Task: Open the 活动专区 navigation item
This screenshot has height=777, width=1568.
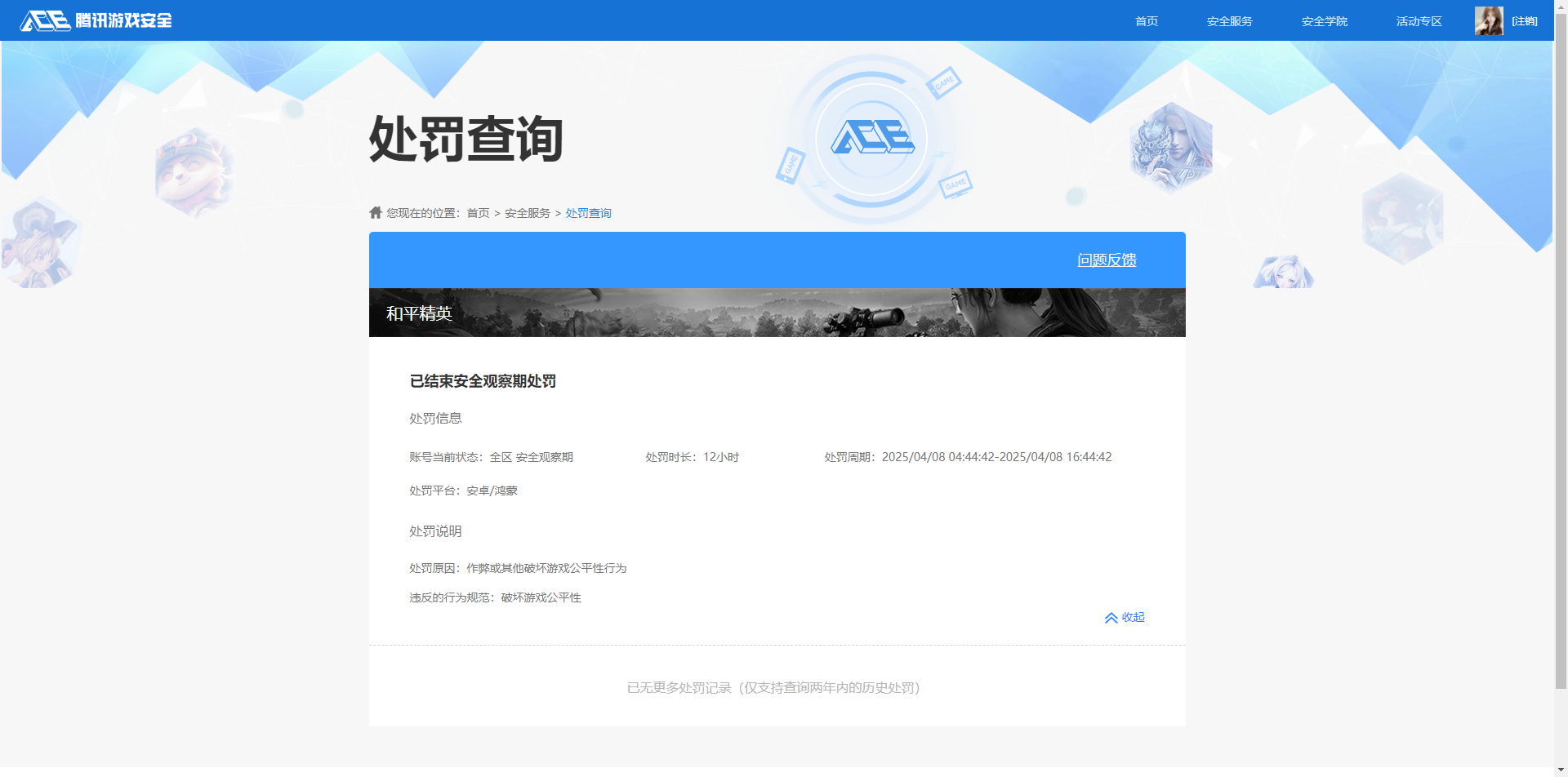Action: [1419, 21]
